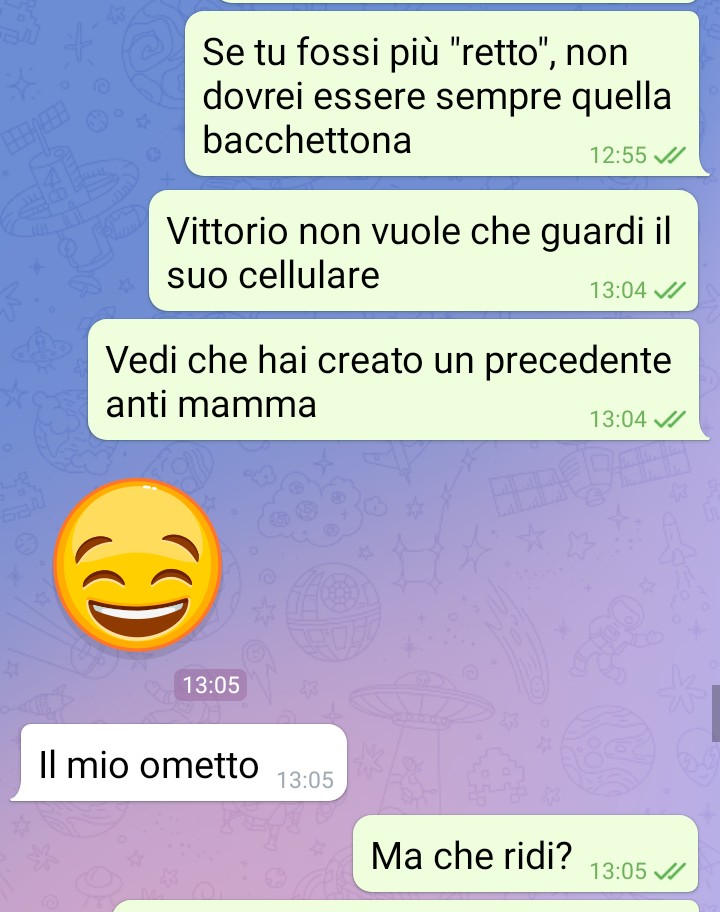Select the 'bacchettona' message bubble
Image resolution: width=720 pixels, height=912 pixels.
coord(446,94)
